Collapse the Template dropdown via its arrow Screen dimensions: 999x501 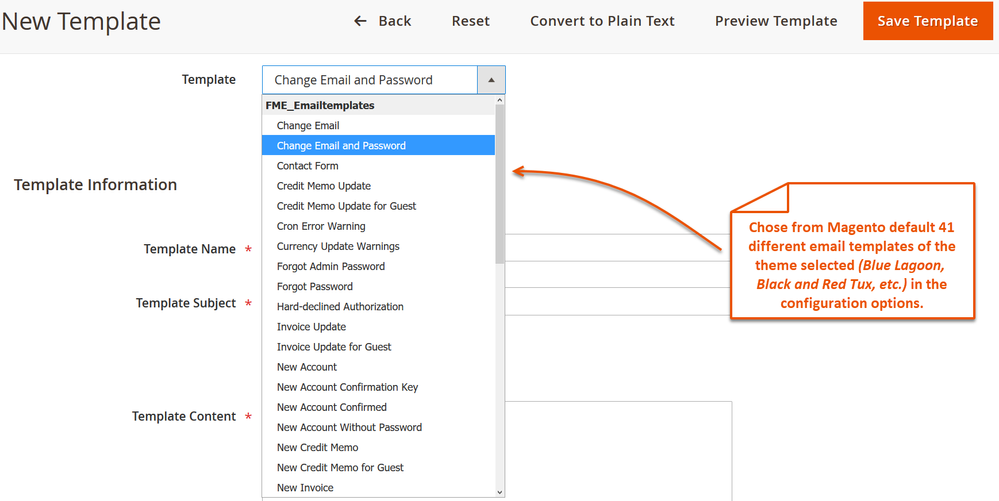coord(491,80)
